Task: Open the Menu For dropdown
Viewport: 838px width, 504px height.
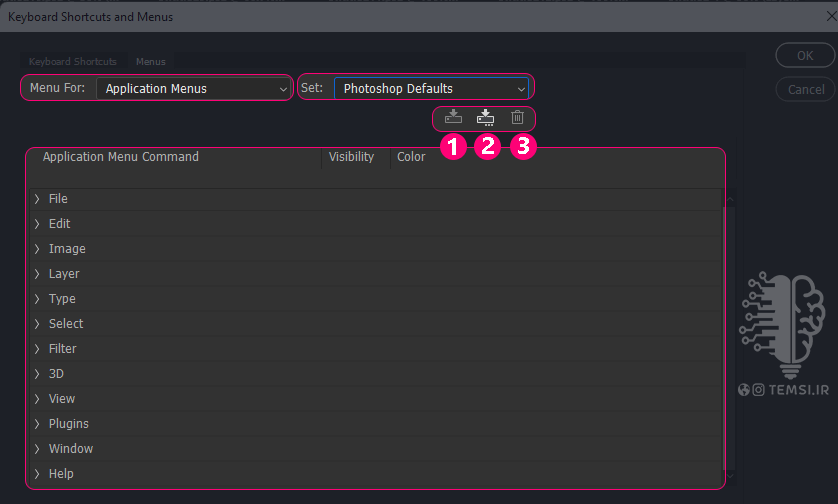Action: point(193,89)
